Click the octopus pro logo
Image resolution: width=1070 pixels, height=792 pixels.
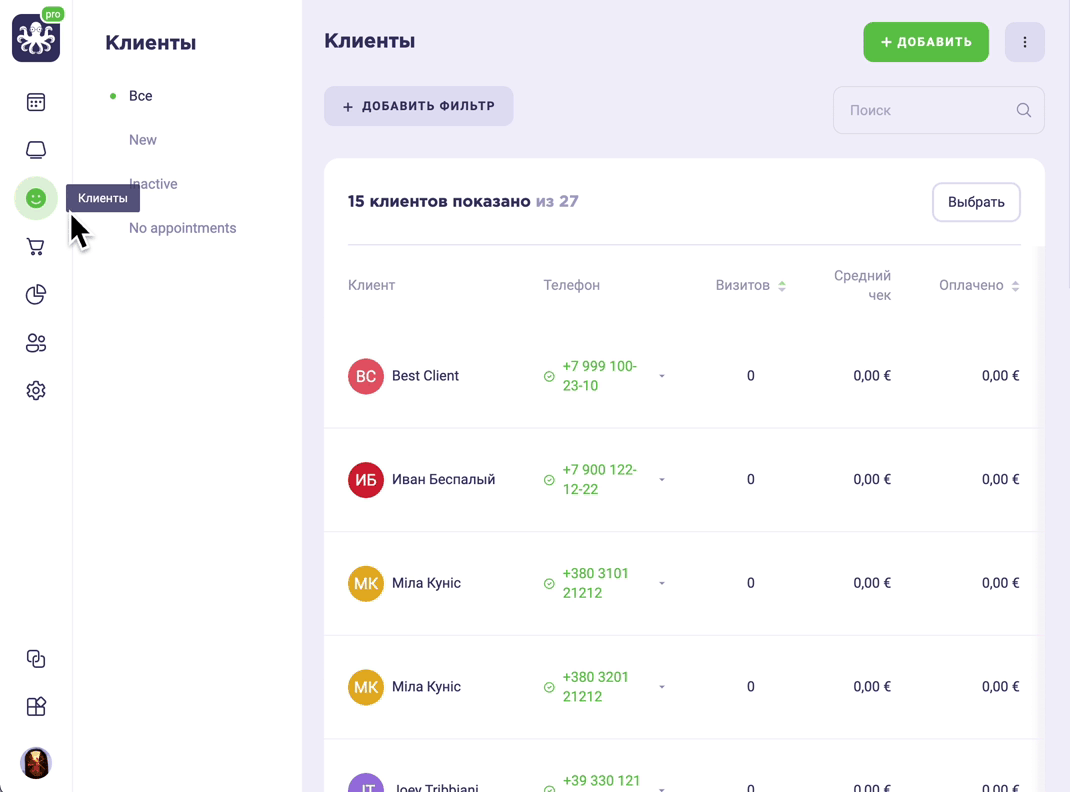[36, 38]
